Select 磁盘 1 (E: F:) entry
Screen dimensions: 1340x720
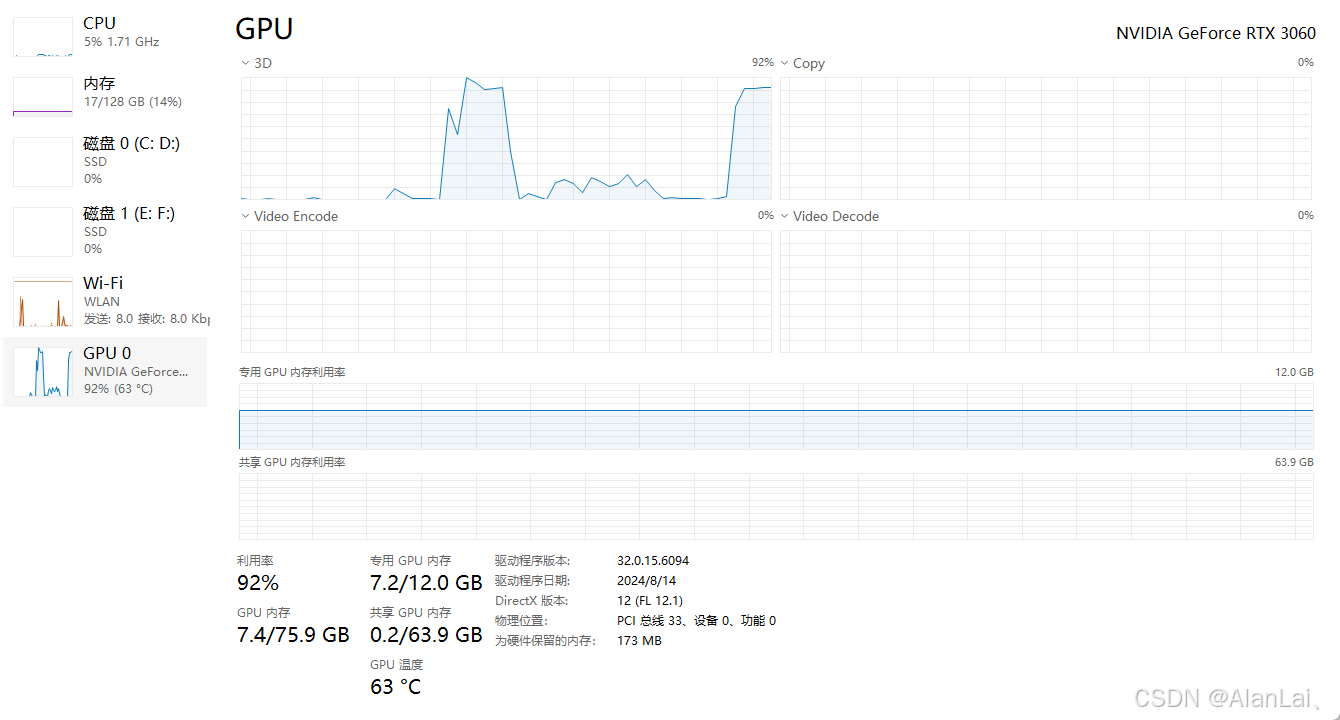pyautogui.click(x=105, y=231)
